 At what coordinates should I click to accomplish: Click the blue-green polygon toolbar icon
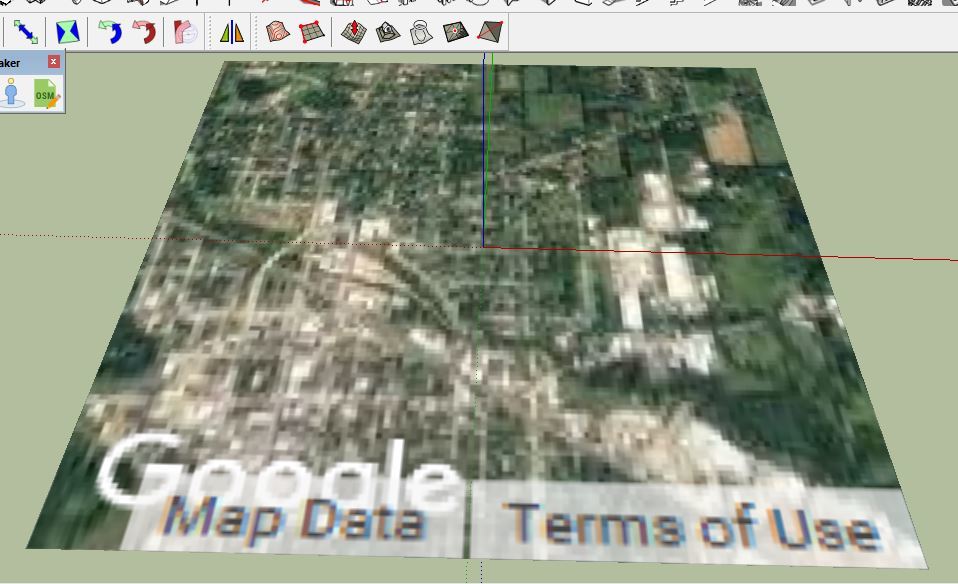pyautogui.click(x=67, y=31)
